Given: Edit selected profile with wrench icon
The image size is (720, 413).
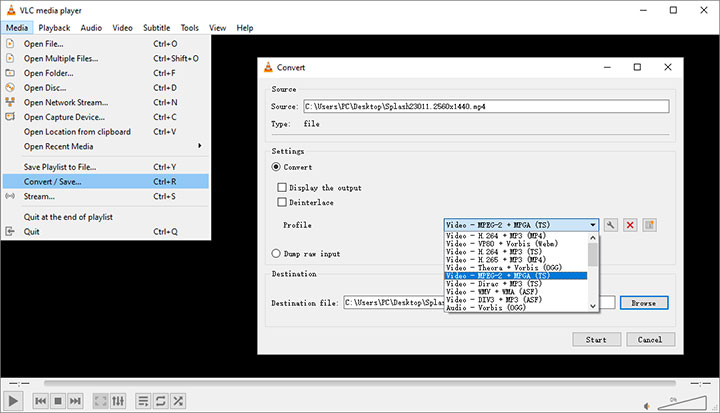Looking at the screenshot, I should pos(611,225).
